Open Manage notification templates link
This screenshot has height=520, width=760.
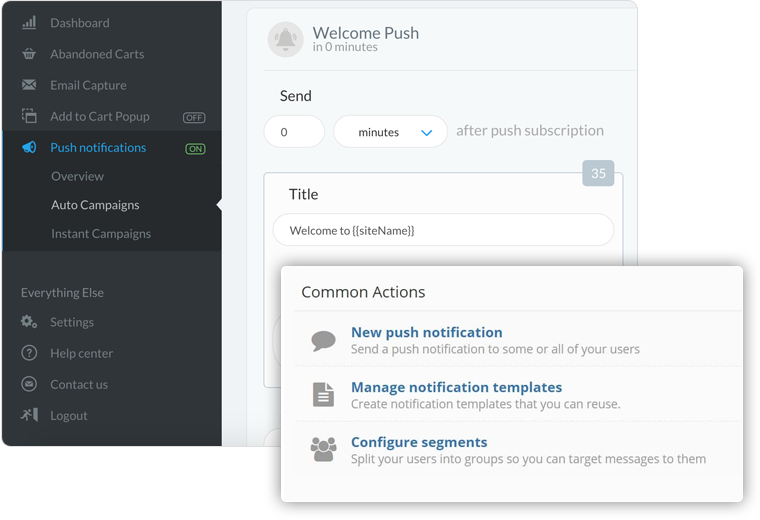tap(457, 387)
